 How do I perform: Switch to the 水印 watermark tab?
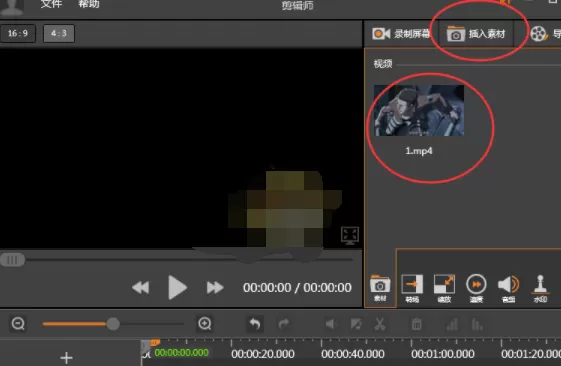pyautogui.click(x=540, y=288)
